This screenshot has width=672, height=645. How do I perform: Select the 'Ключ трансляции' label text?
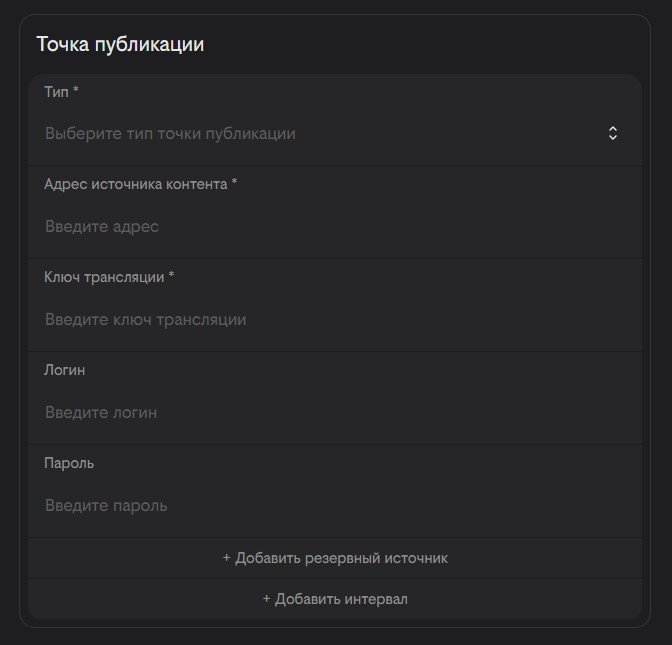point(104,277)
